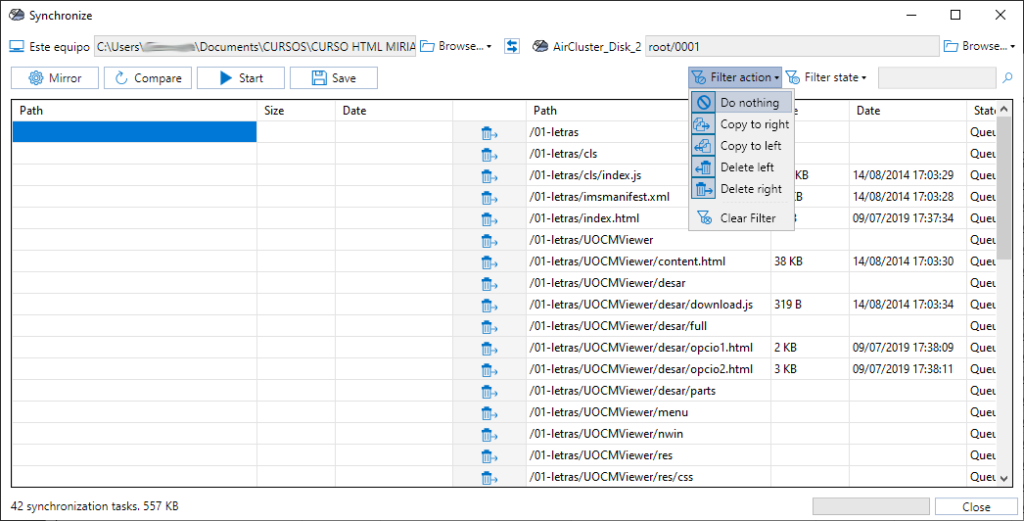Sort by right Date column header

(908, 110)
